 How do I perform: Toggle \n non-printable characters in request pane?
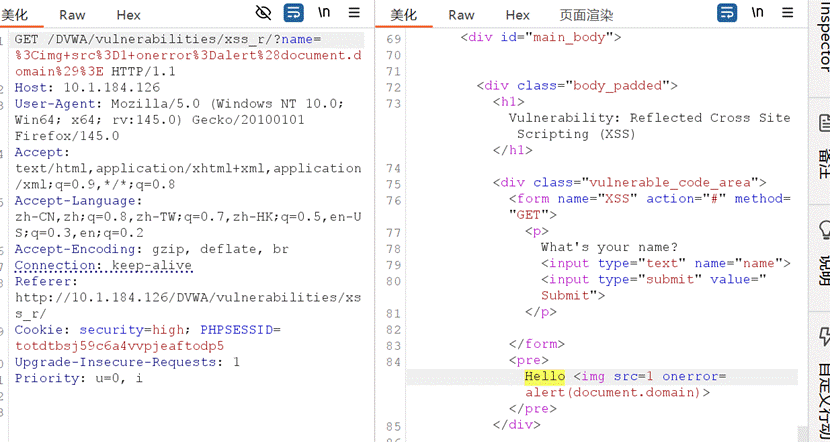(x=324, y=13)
